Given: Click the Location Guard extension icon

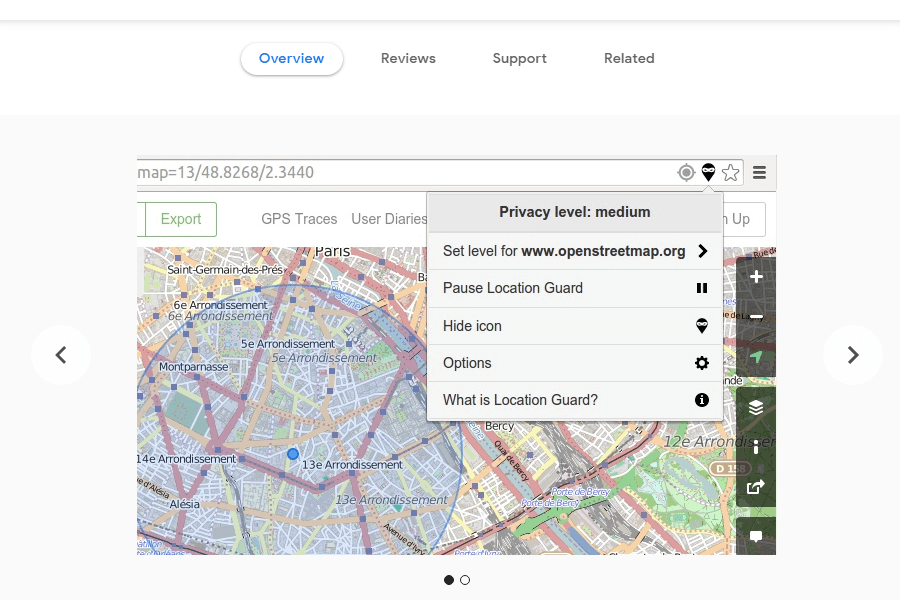Looking at the screenshot, I should [708, 172].
